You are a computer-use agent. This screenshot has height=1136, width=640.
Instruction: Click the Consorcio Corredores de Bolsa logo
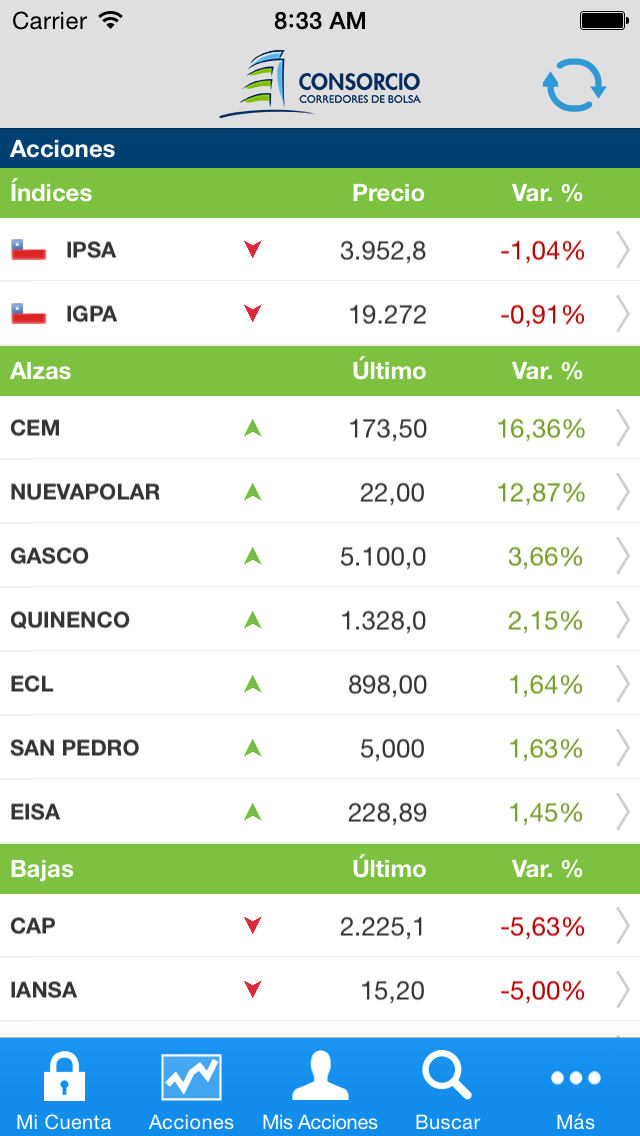(321, 85)
